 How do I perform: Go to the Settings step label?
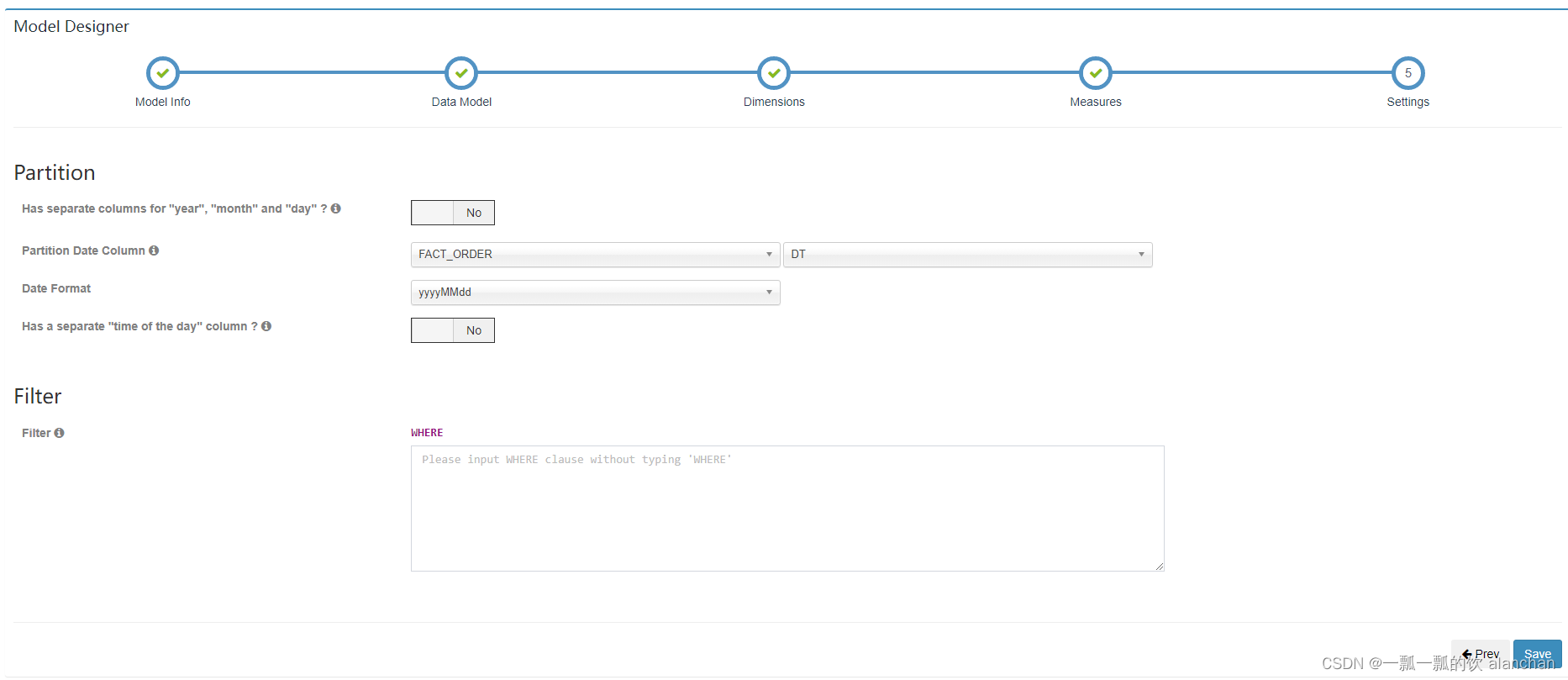[1408, 102]
